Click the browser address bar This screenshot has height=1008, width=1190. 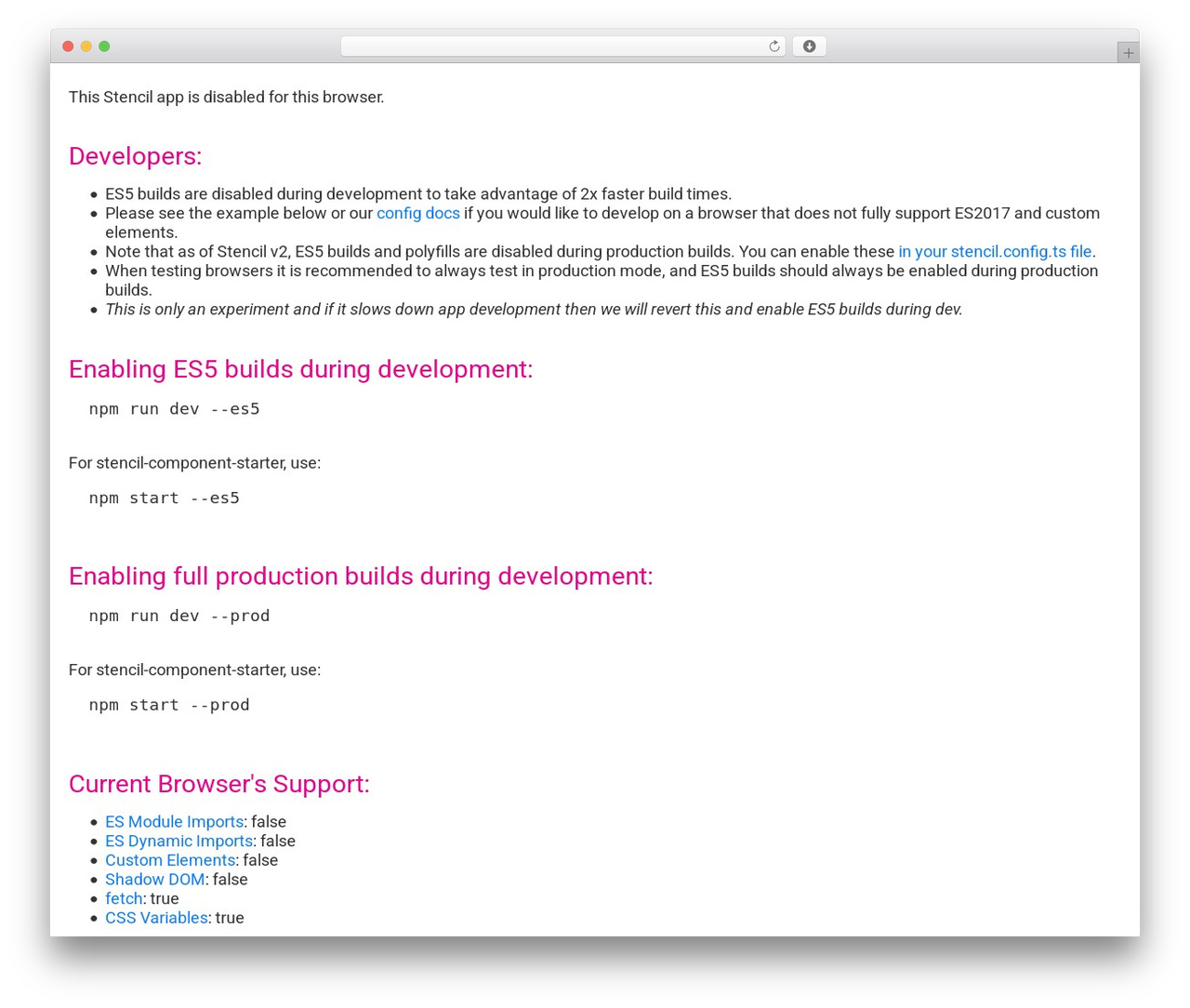click(562, 46)
